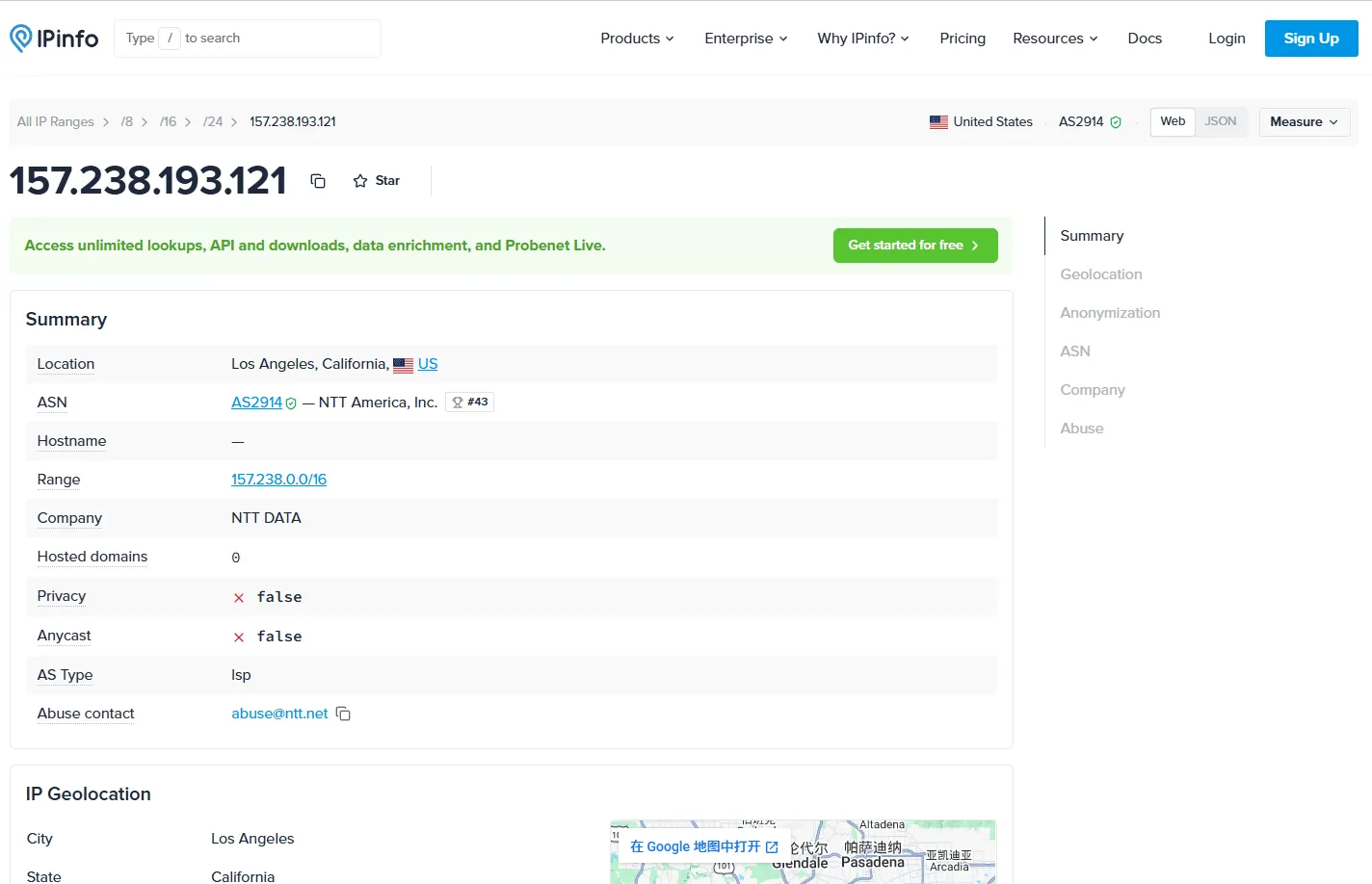The width and height of the screenshot is (1372, 884).
Task: Open the Docs page
Action: [1145, 39]
